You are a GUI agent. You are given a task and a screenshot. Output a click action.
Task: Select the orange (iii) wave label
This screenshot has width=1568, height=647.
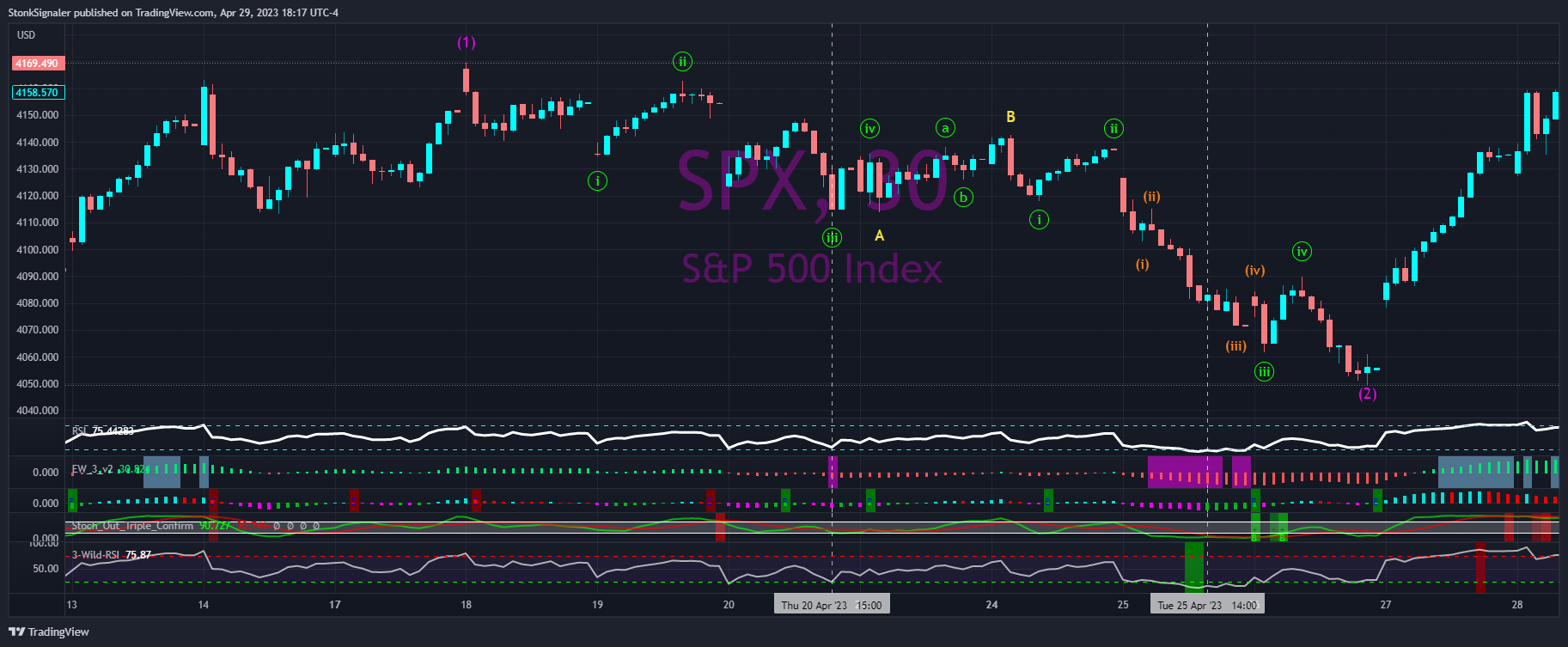pos(1235,346)
